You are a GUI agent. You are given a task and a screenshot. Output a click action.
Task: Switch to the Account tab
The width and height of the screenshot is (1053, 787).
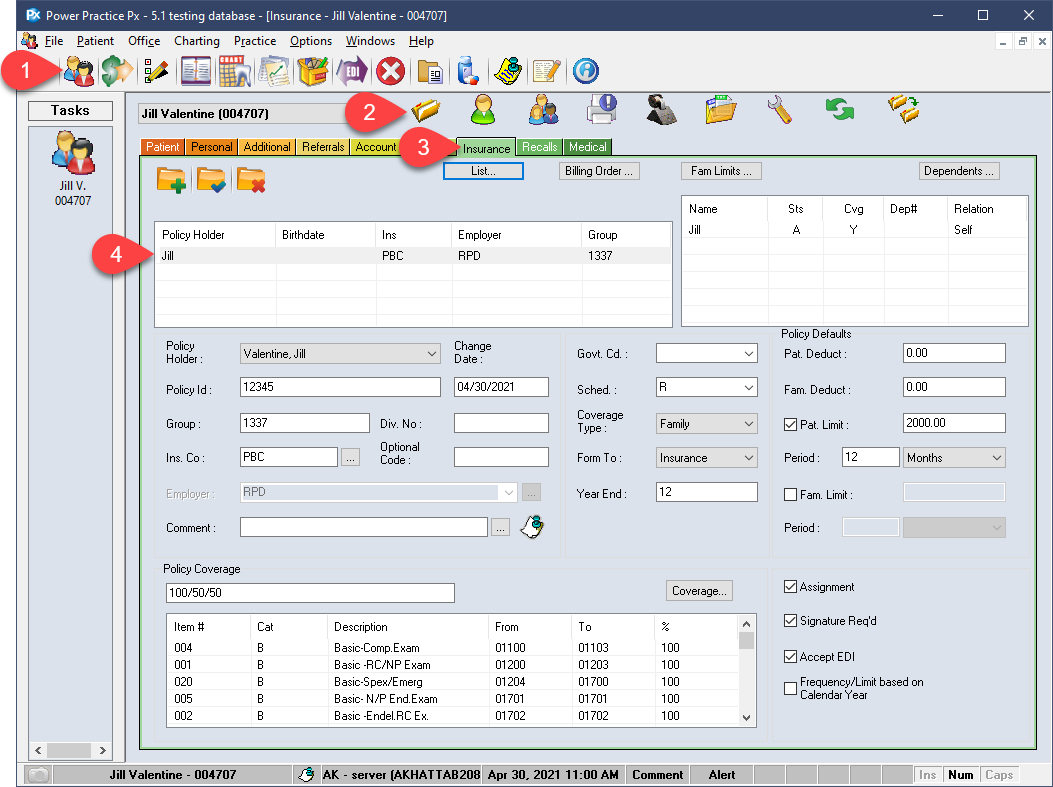(x=375, y=147)
